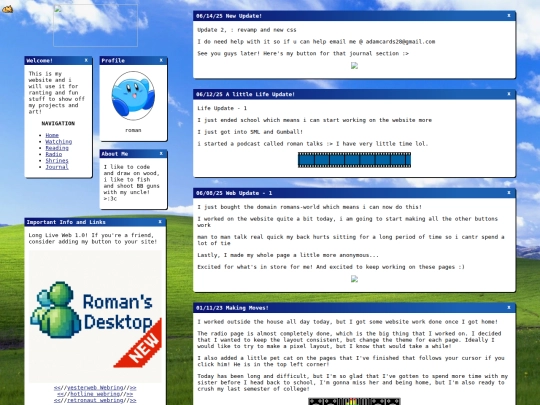Click the pet cat icon in top corner

pos(7,9)
